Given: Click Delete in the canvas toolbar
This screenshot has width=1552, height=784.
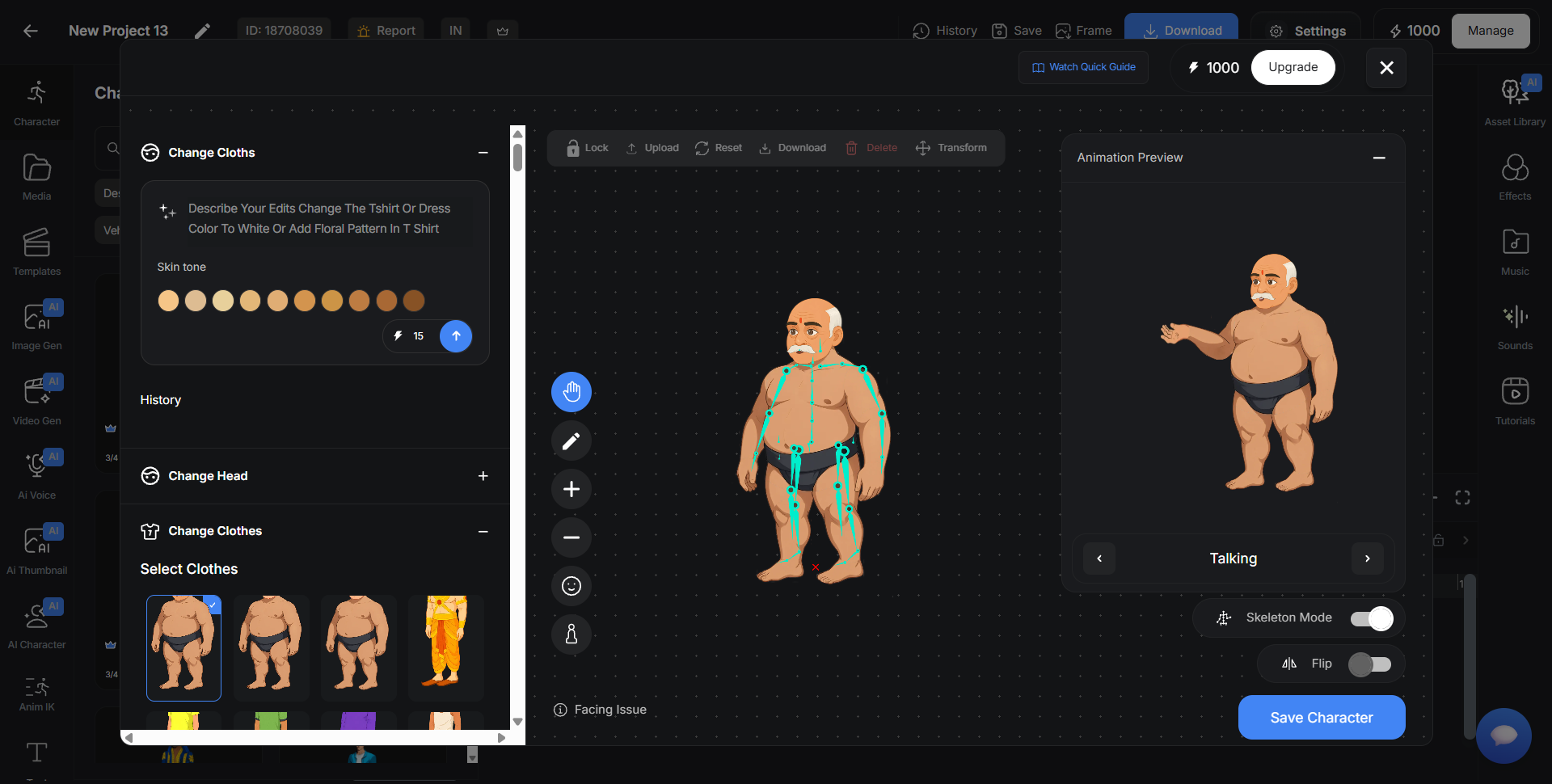Looking at the screenshot, I should (871, 148).
